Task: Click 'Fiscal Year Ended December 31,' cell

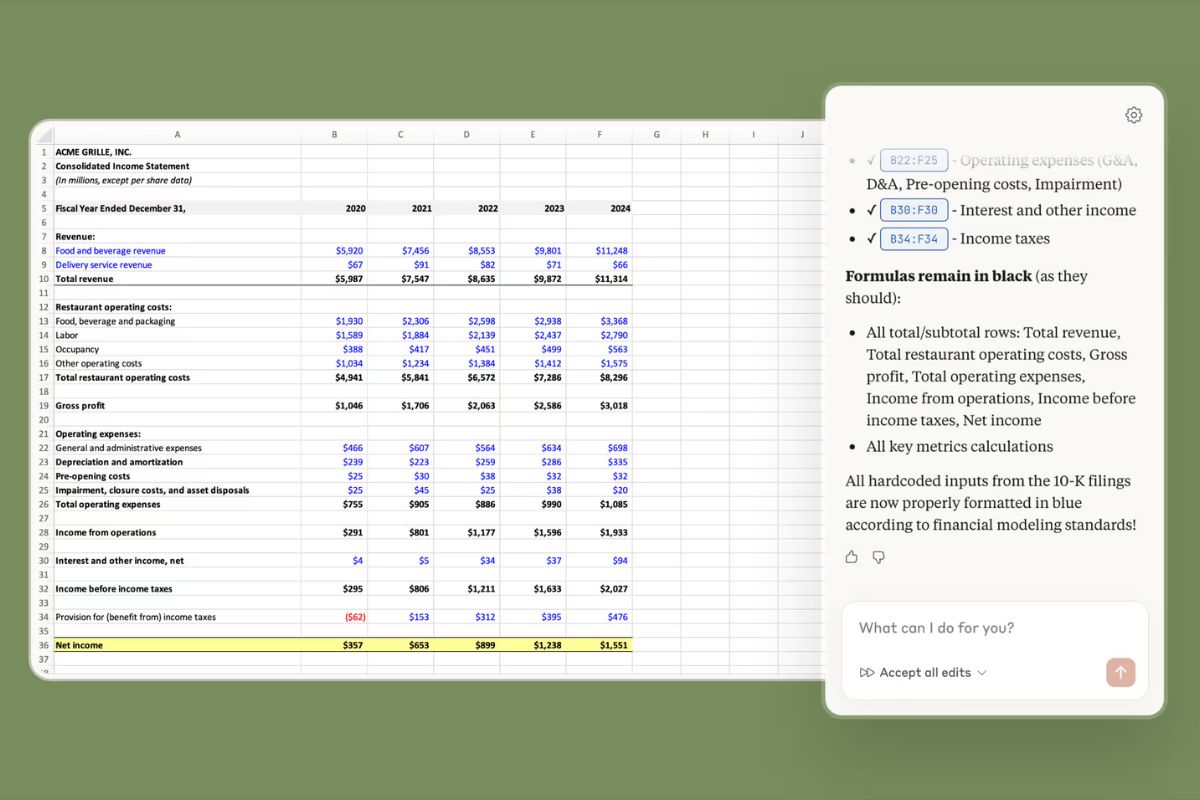Action: pyautogui.click(x=120, y=208)
